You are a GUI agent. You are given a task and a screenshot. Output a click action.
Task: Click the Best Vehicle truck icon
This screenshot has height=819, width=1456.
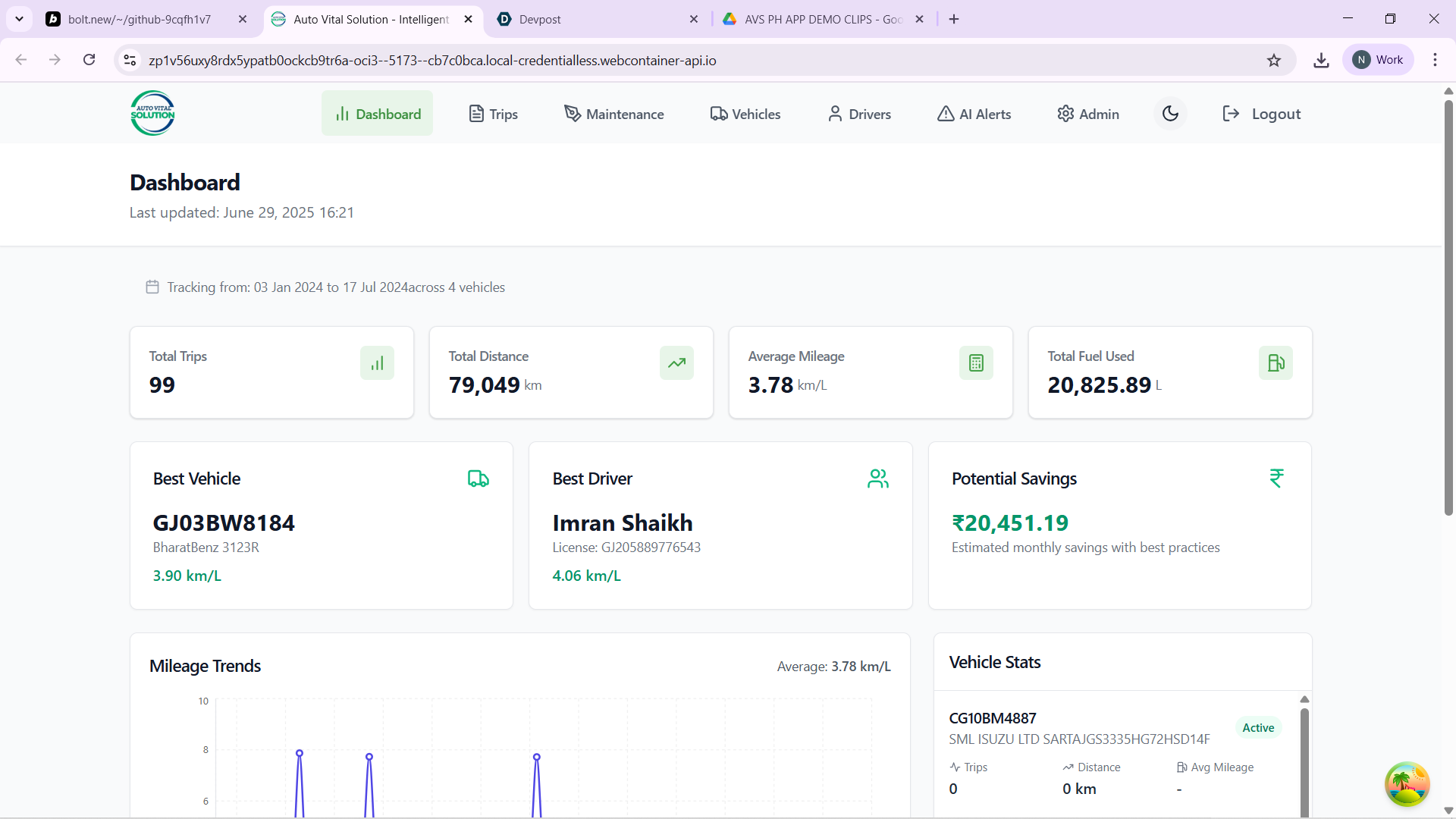pos(478,479)
